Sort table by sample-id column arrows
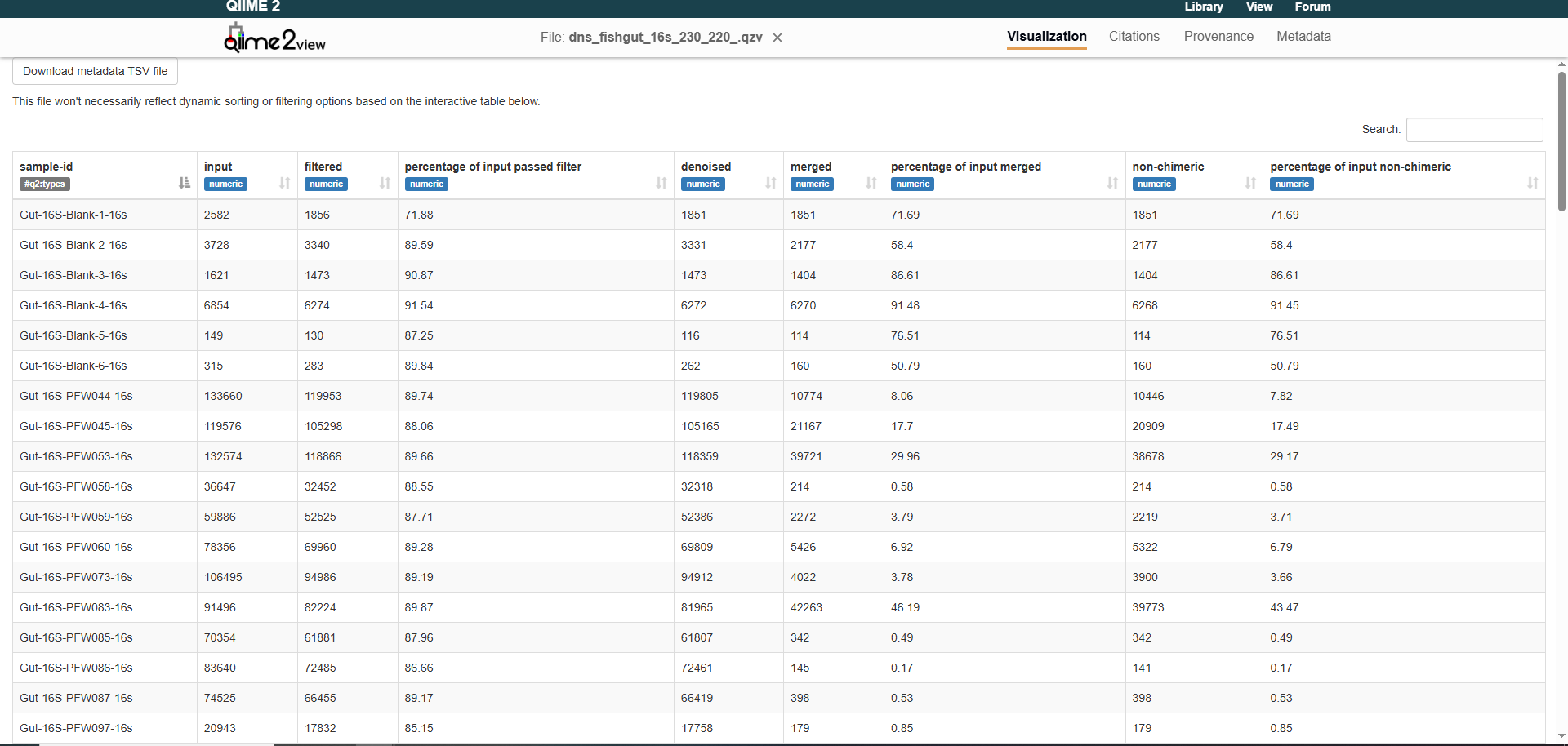Viewport: 1568px width, 746px height. pyautogui.click(x=184, y=183)
